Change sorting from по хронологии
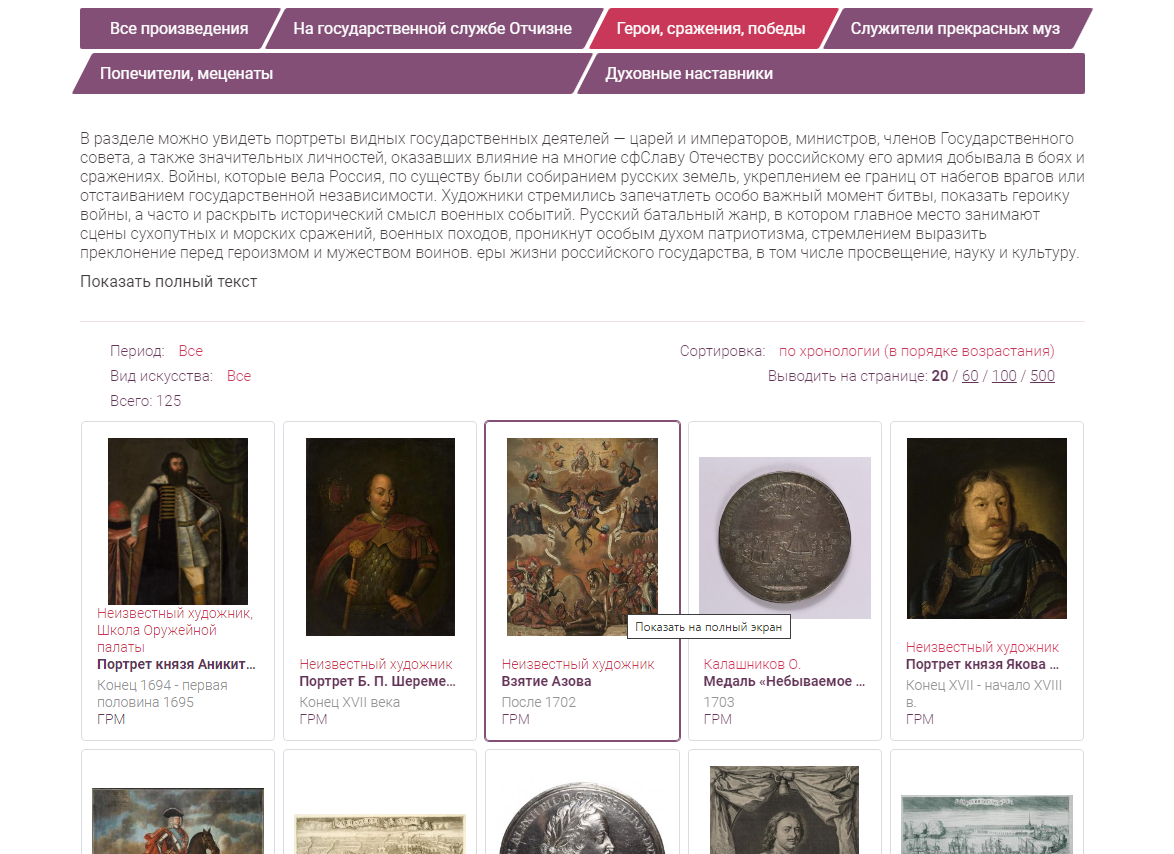This screenshot has width=1174, height=854. click(x=916, y=351)
